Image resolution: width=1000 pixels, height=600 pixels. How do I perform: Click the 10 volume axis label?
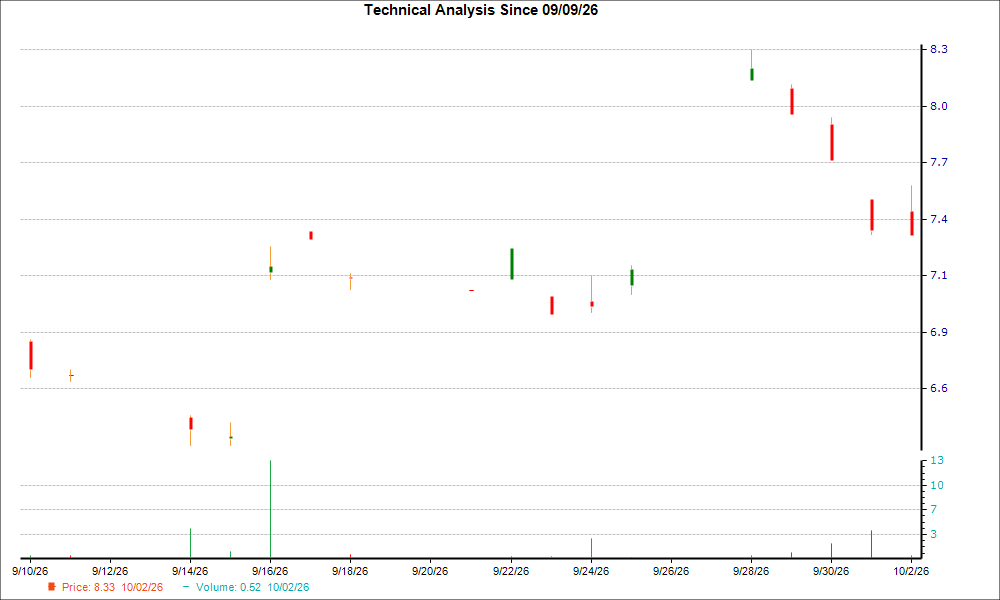937,485
